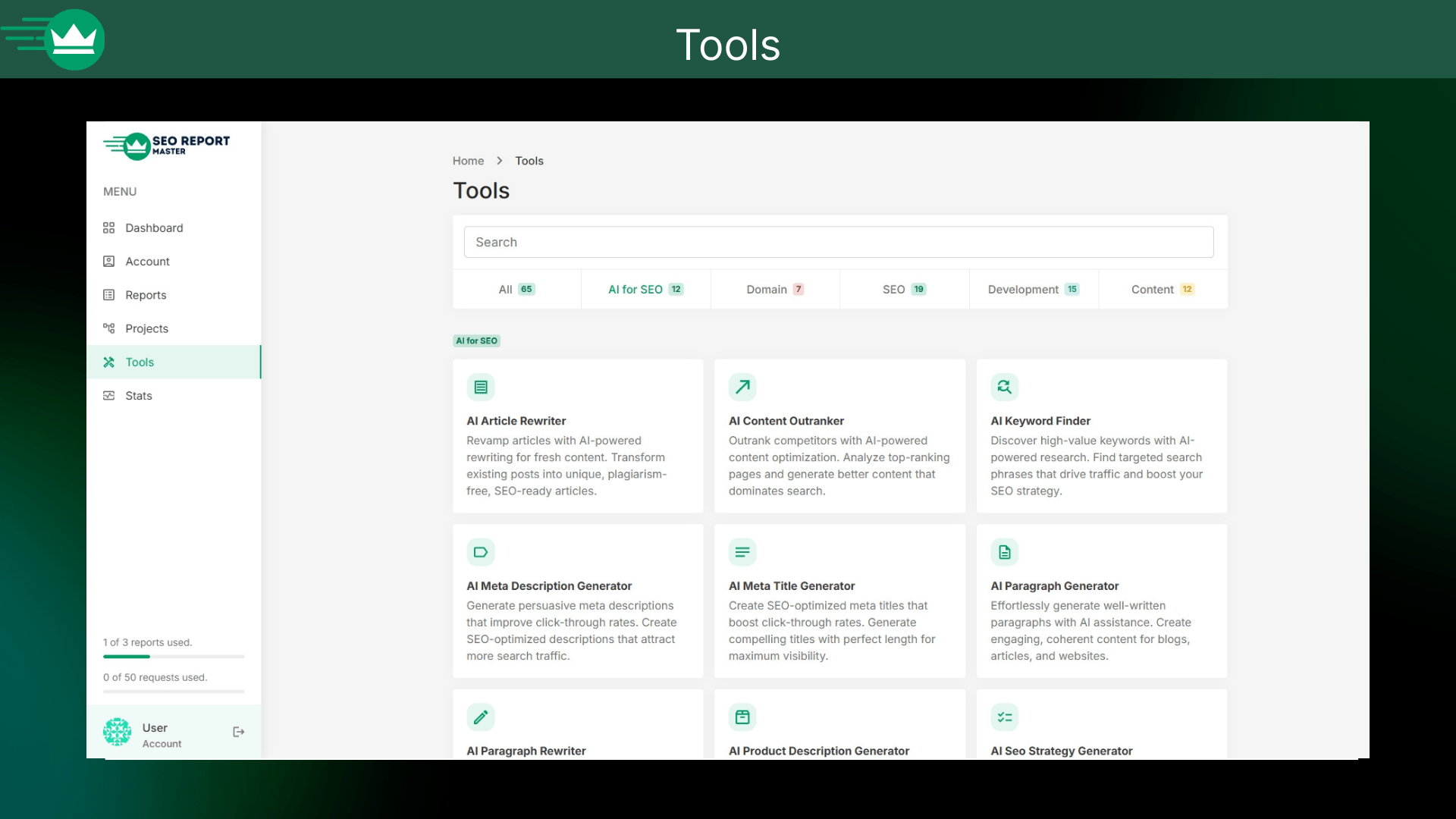The height and width of the screenshot is (819, 1456).
Task: Select the Development filter tab
Action: pyautogui.click(x=1032, y=289)
